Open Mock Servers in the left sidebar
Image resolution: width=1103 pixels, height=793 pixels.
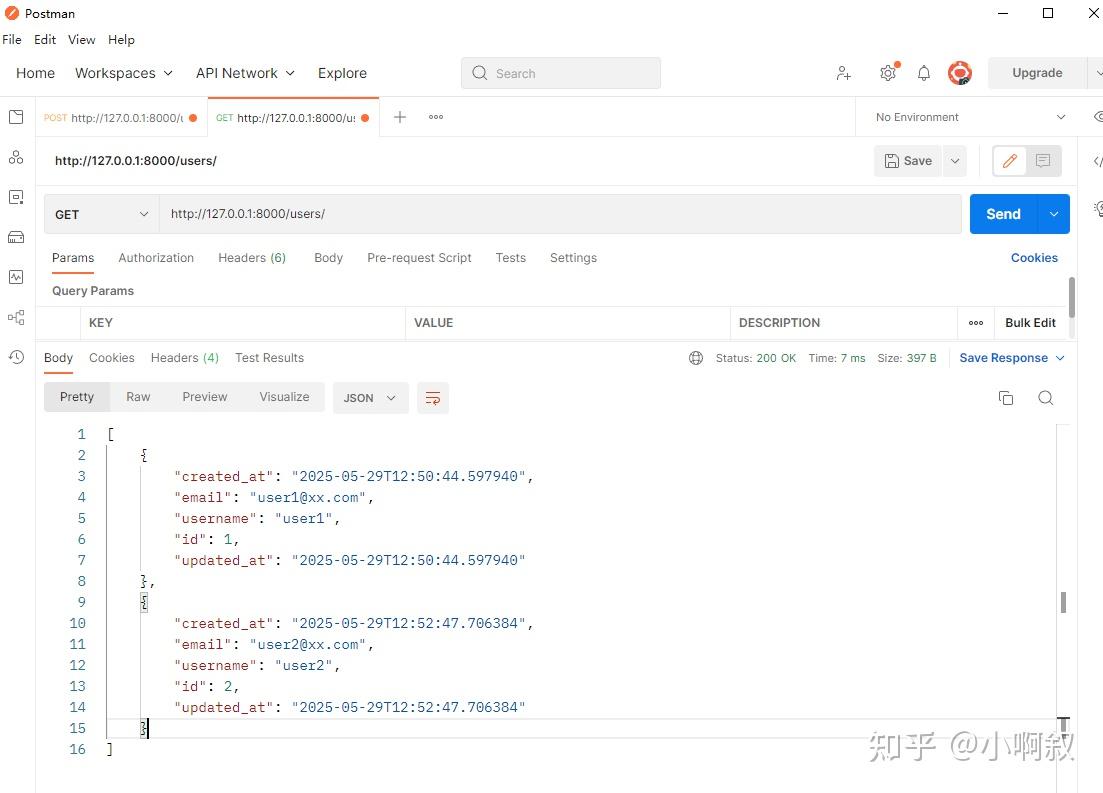coord(16,237)
